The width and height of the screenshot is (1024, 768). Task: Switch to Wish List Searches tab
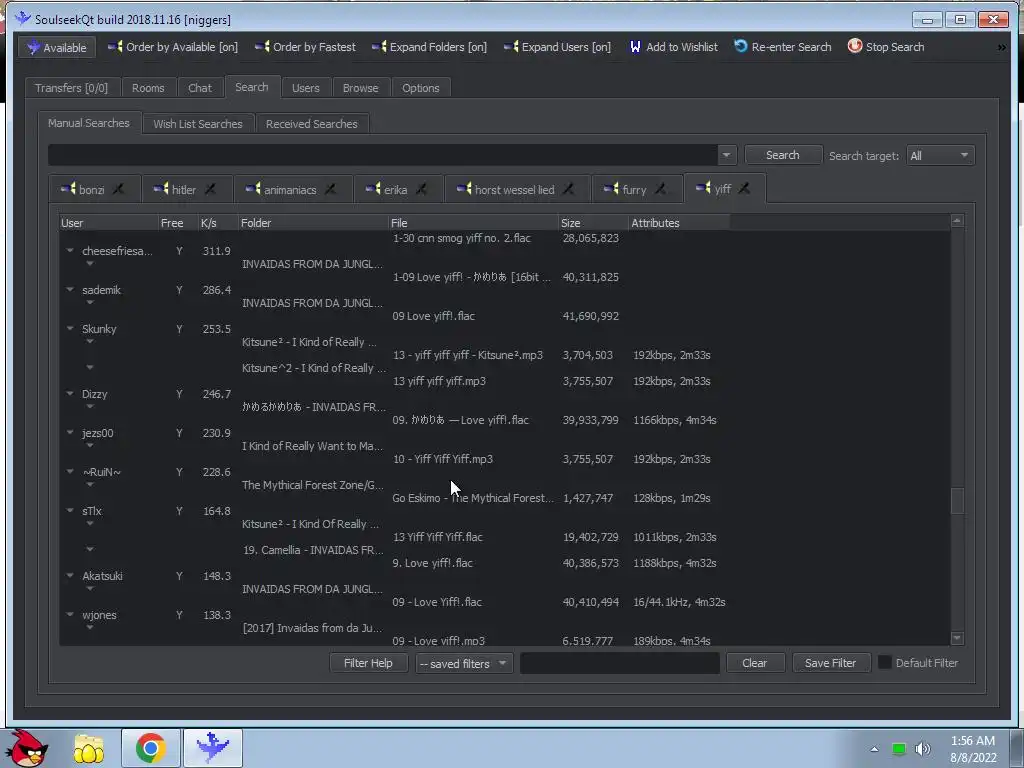tap(198, 123)
